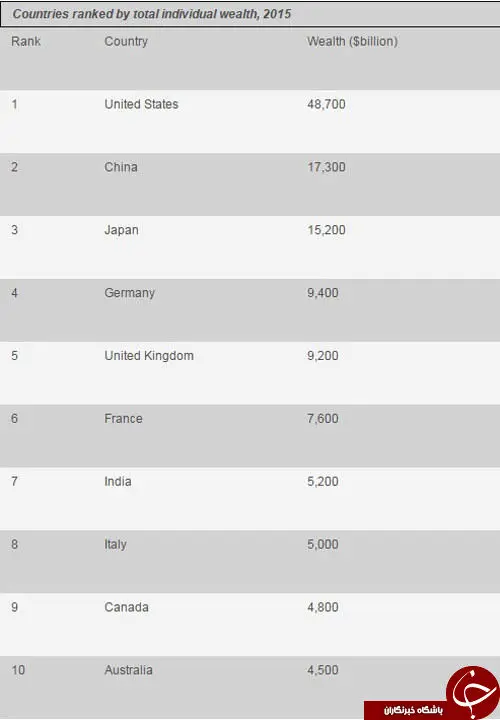Click the Country column header
500x720 pixels.
click(x=126, y=41)
